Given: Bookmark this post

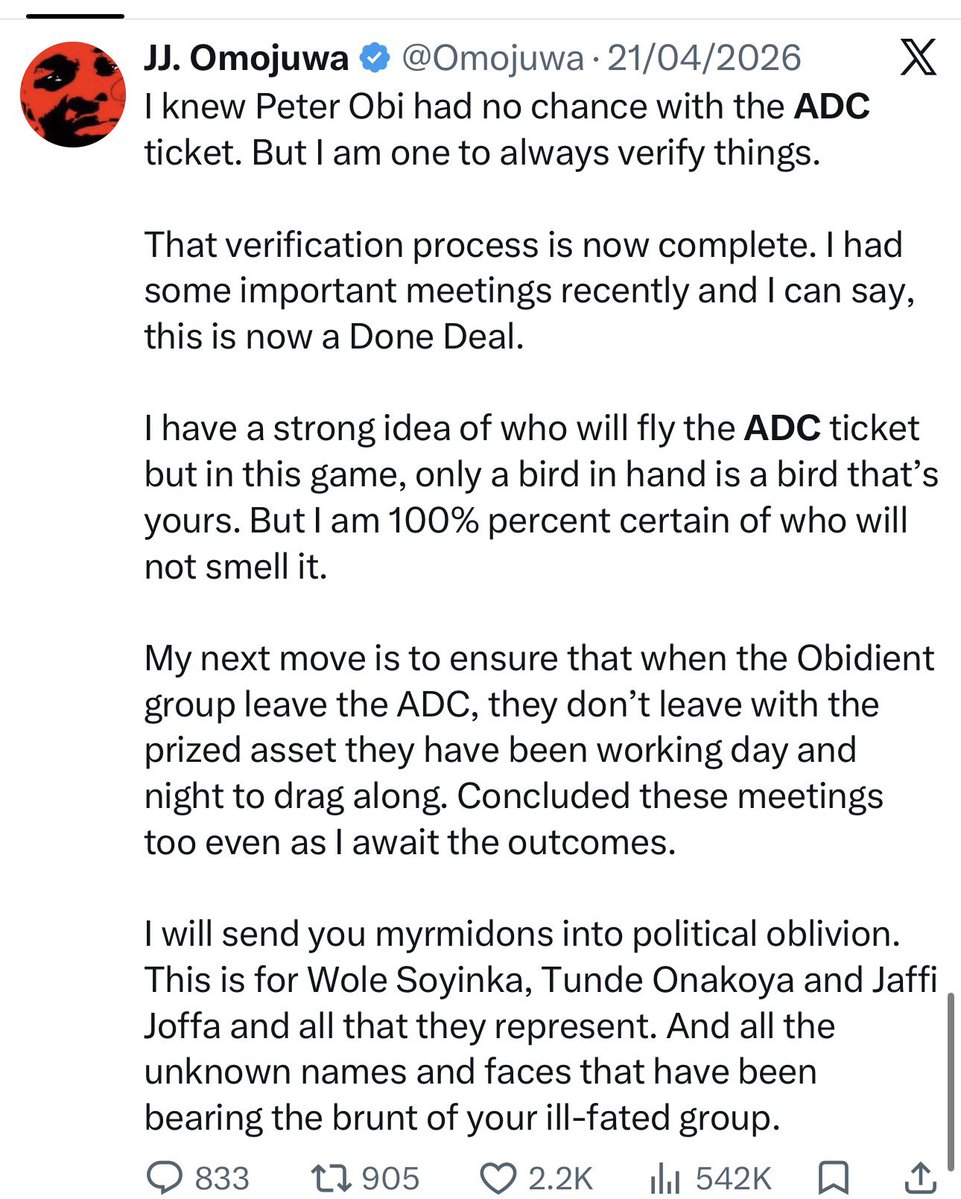Looking at the screenshot, I should point(833,1178).
